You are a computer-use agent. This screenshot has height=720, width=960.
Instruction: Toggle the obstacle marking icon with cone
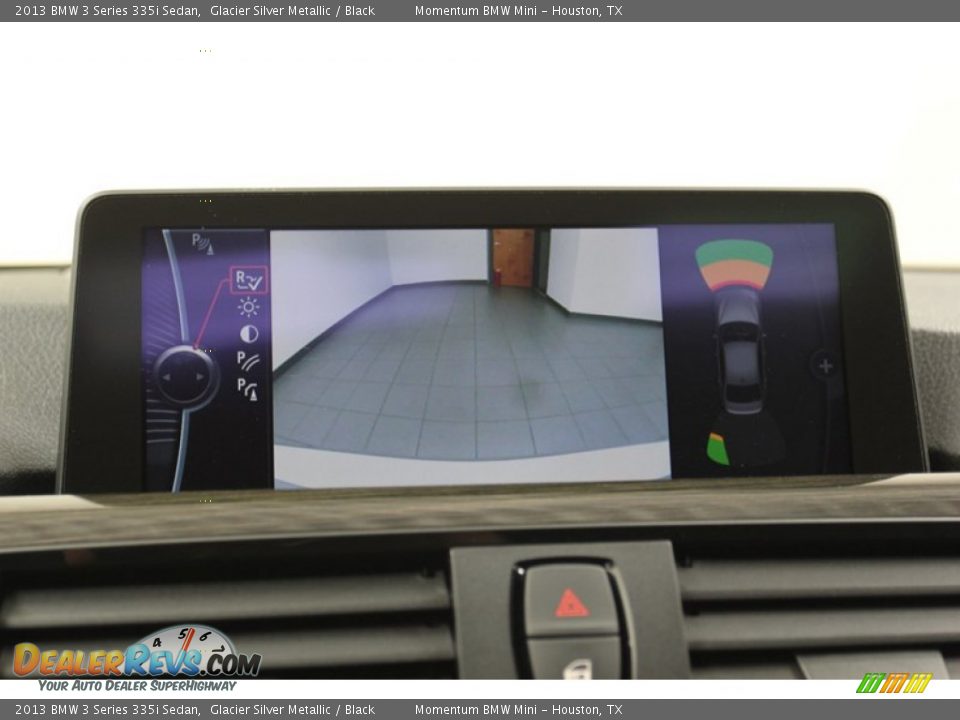248,388
